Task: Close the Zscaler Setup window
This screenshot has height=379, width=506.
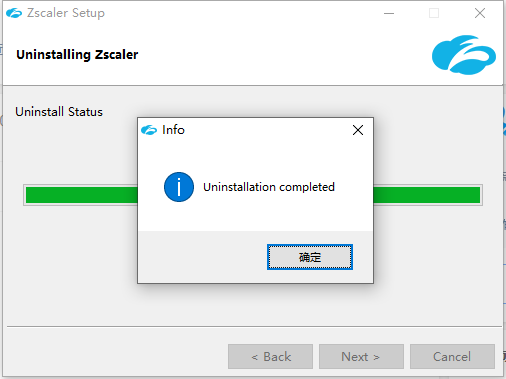Action: (x=480, y=13)
